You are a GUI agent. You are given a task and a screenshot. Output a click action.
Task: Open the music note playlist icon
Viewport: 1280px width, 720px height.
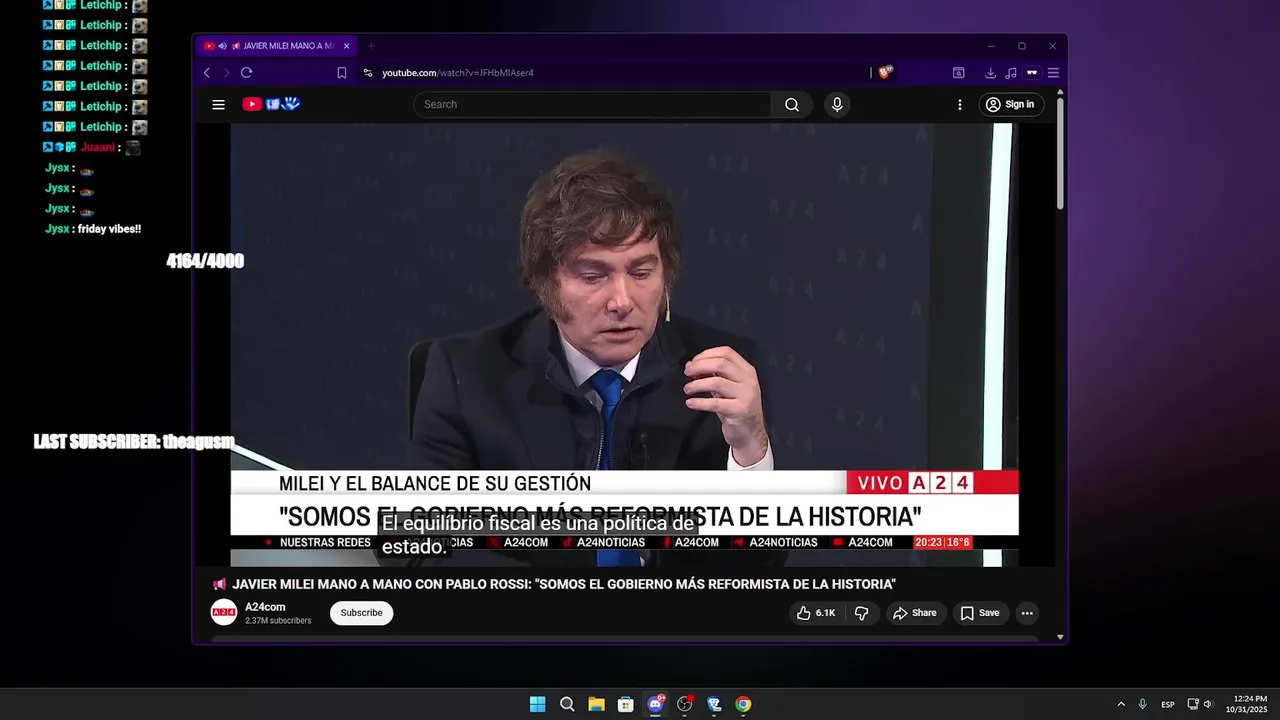tap(1011, 72)
